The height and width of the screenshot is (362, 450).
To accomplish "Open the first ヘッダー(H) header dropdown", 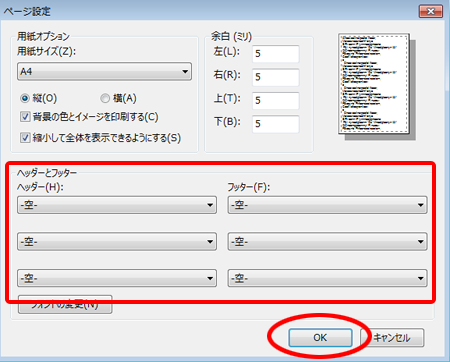I will 117,205.
